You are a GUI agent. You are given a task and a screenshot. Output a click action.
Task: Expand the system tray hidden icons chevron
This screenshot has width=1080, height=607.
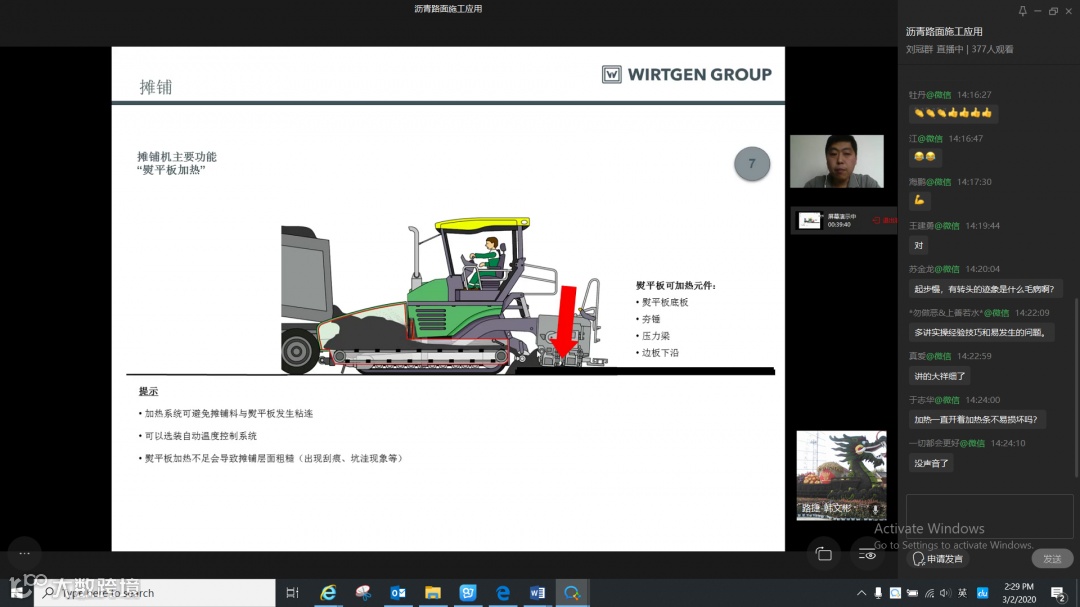click(861, 593)
